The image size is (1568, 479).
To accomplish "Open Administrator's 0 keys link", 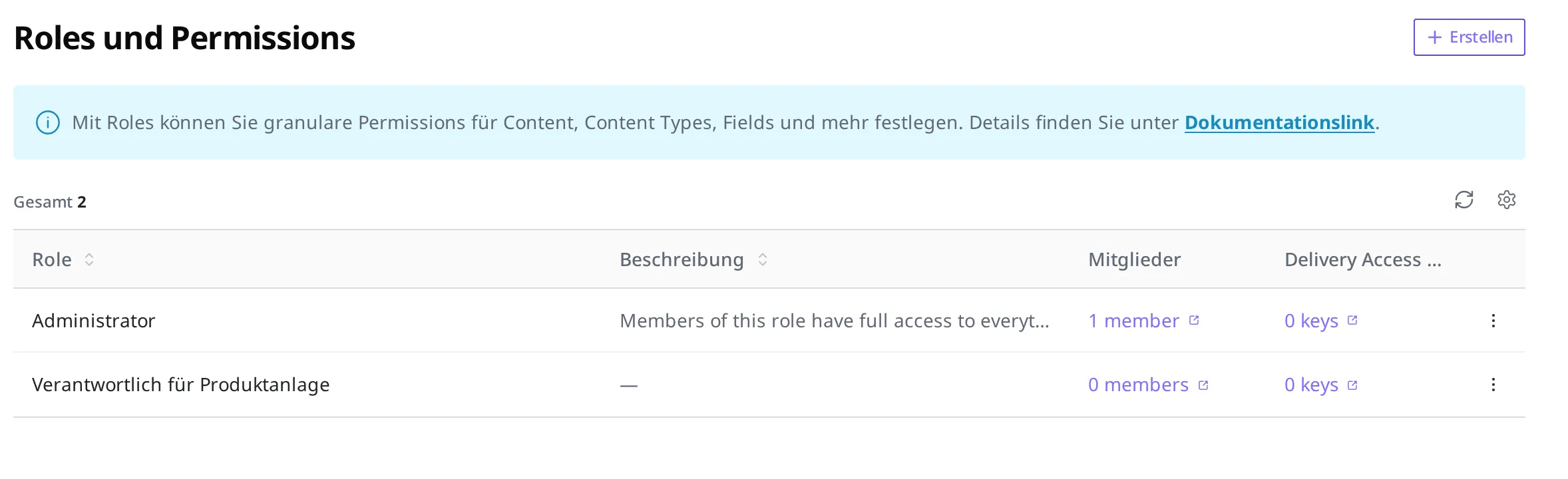I will pyautogui.click(x=1320, y=321).
